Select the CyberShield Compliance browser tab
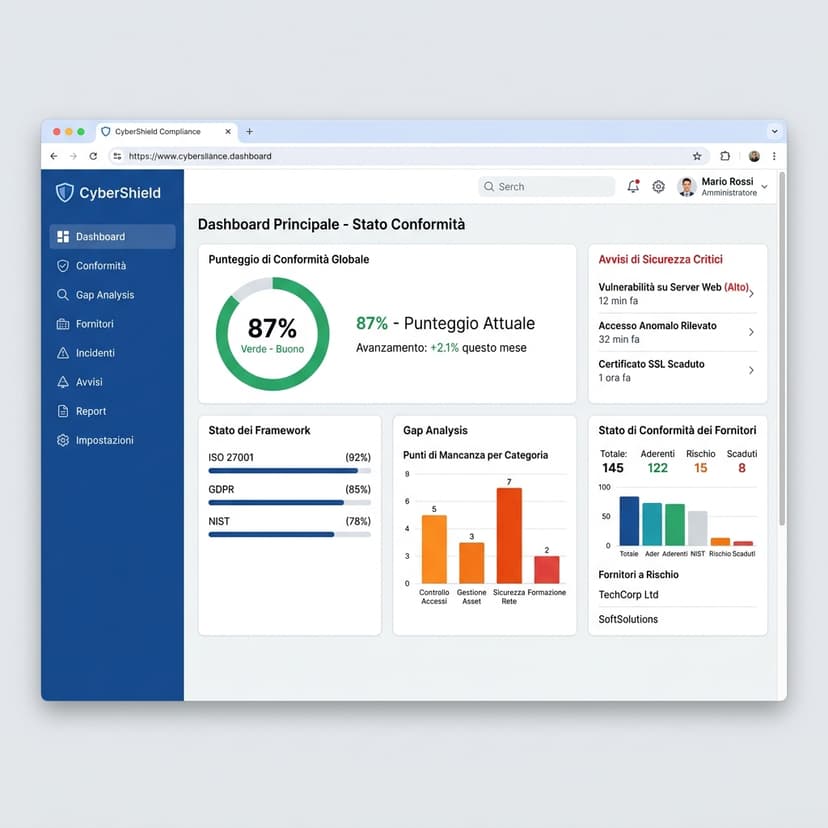 [166, 131]
